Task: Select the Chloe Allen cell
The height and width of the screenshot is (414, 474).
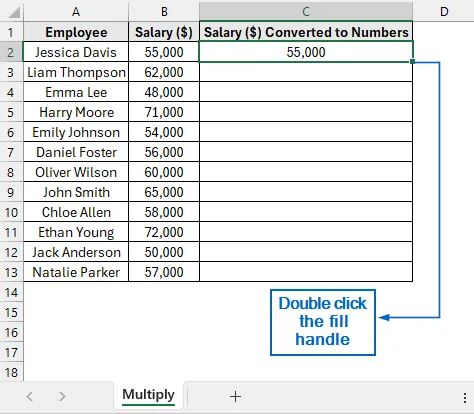Action: pos(76,212)
